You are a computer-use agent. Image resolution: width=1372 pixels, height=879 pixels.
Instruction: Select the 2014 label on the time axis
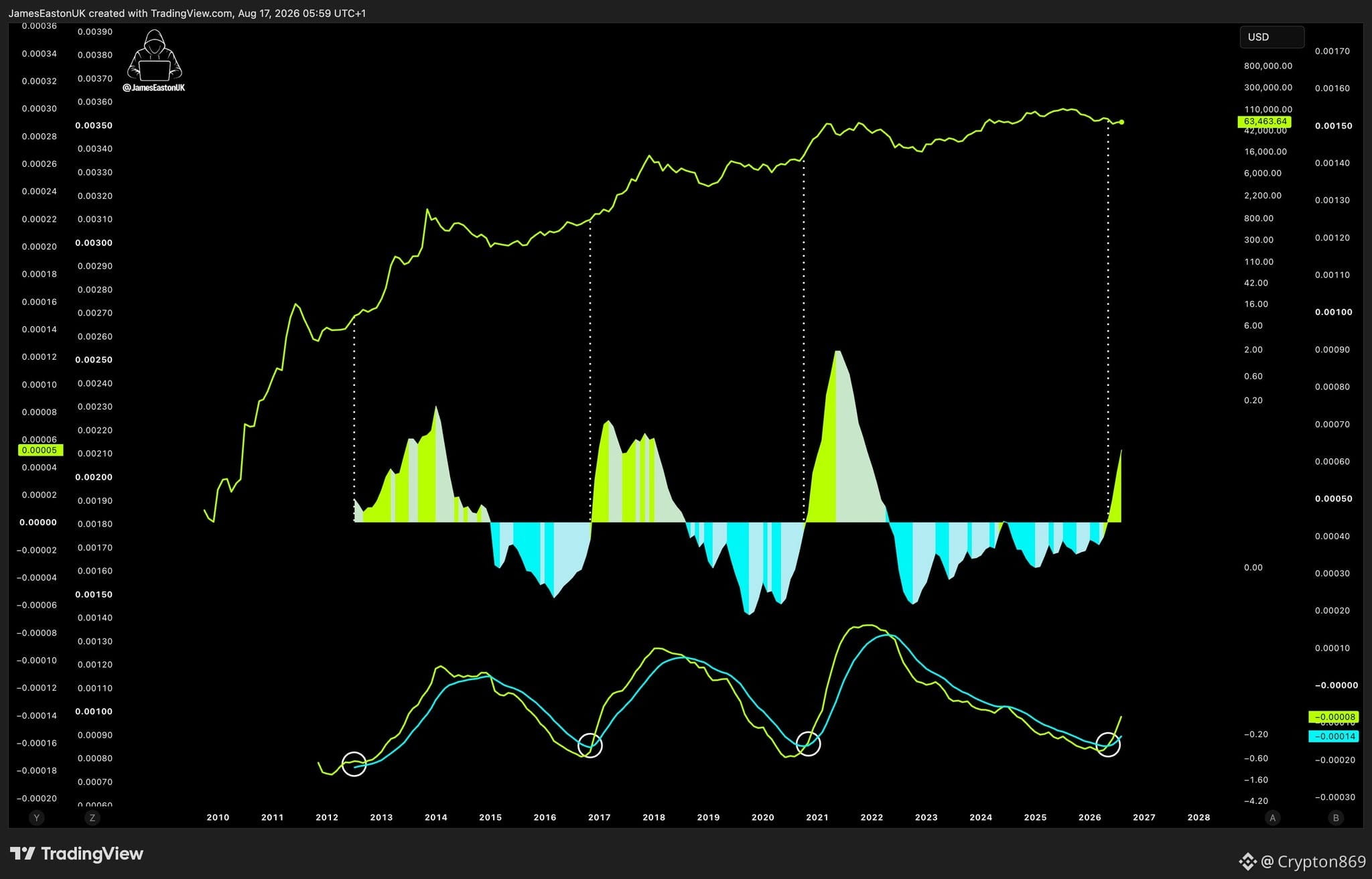436,817
